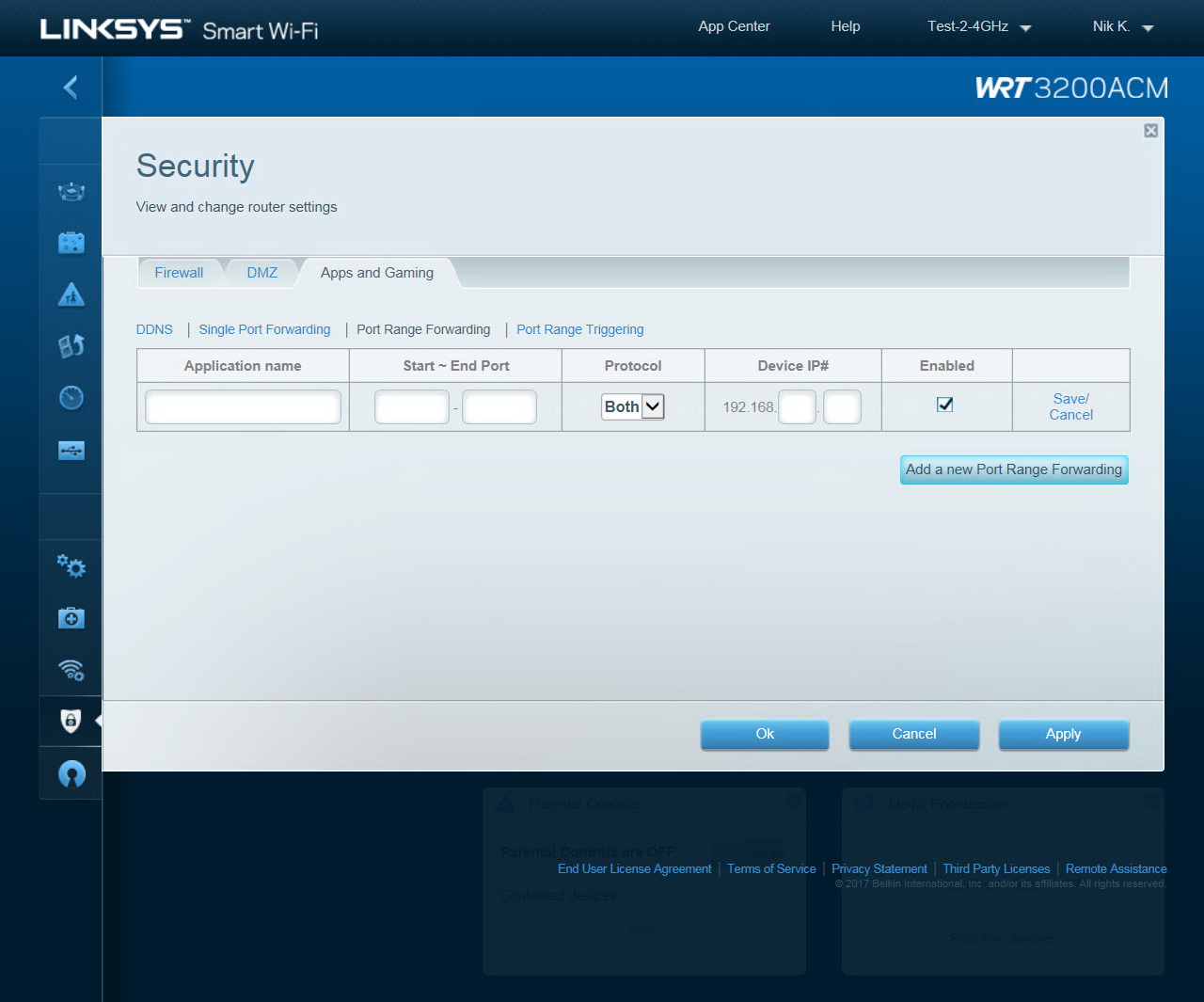
Task: Open the Wireless settings sidebar icon
Action: click(71, 670)
